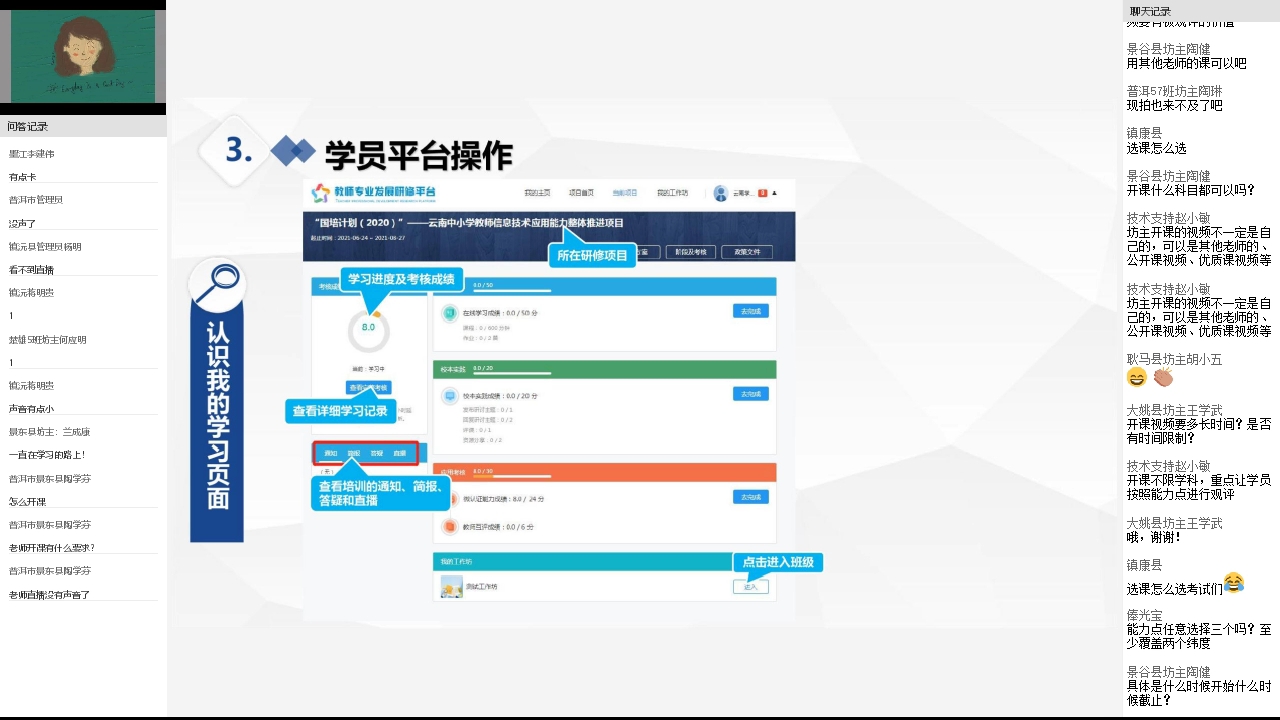Screen dimensions: 1280x720
Task: Select the green 在线学习成绩 book icon
Action: coord(450,313)
